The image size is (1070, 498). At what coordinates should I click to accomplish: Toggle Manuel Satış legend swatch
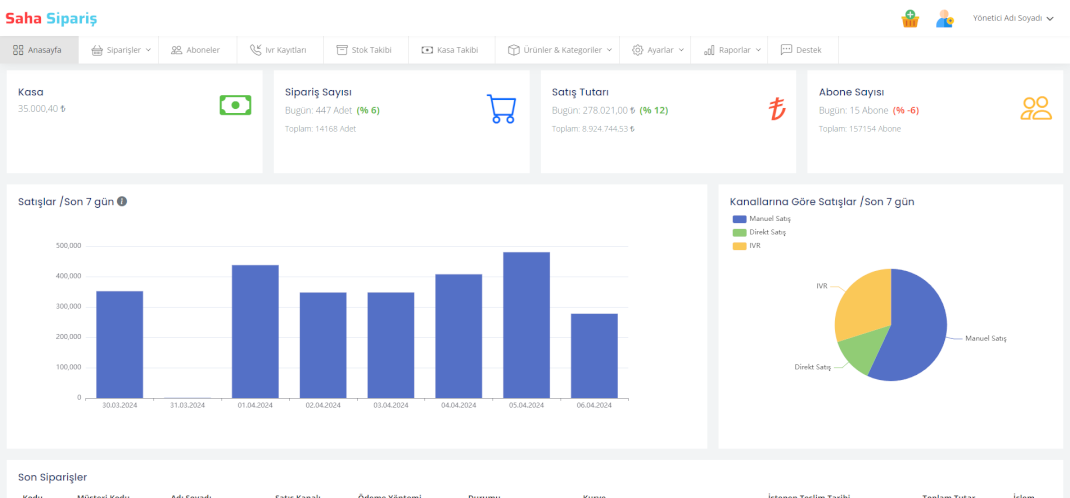[739, 219]
